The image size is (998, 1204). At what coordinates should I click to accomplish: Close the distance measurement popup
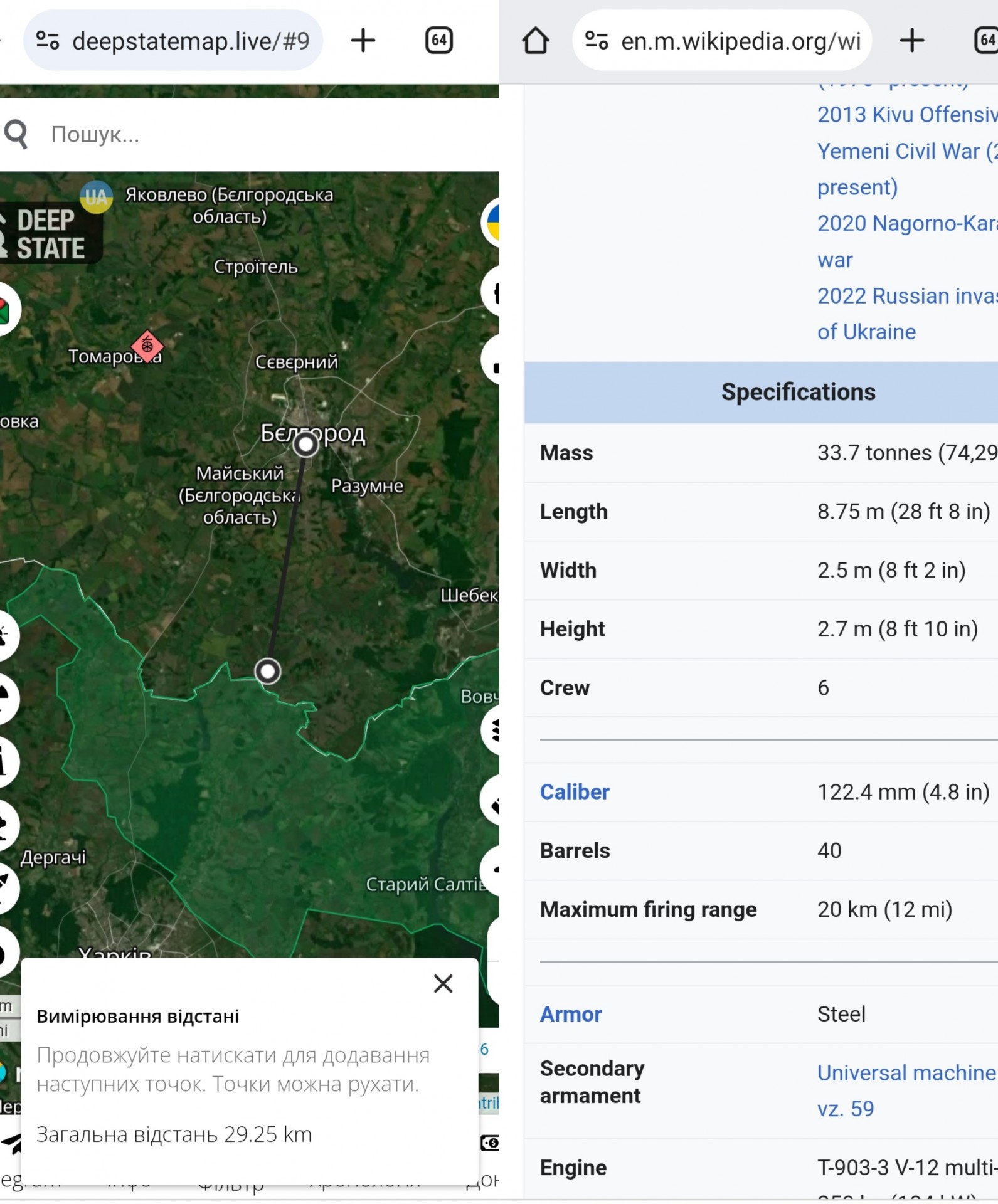443,983
